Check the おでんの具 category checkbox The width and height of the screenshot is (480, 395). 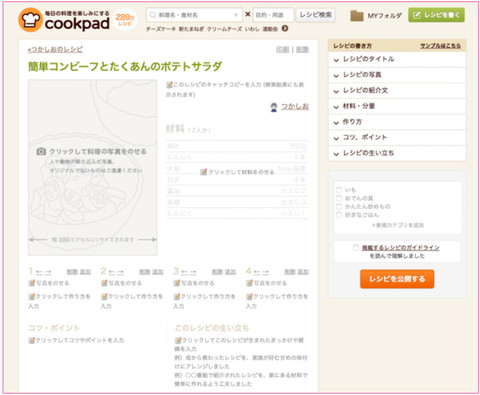pos(339,198)
